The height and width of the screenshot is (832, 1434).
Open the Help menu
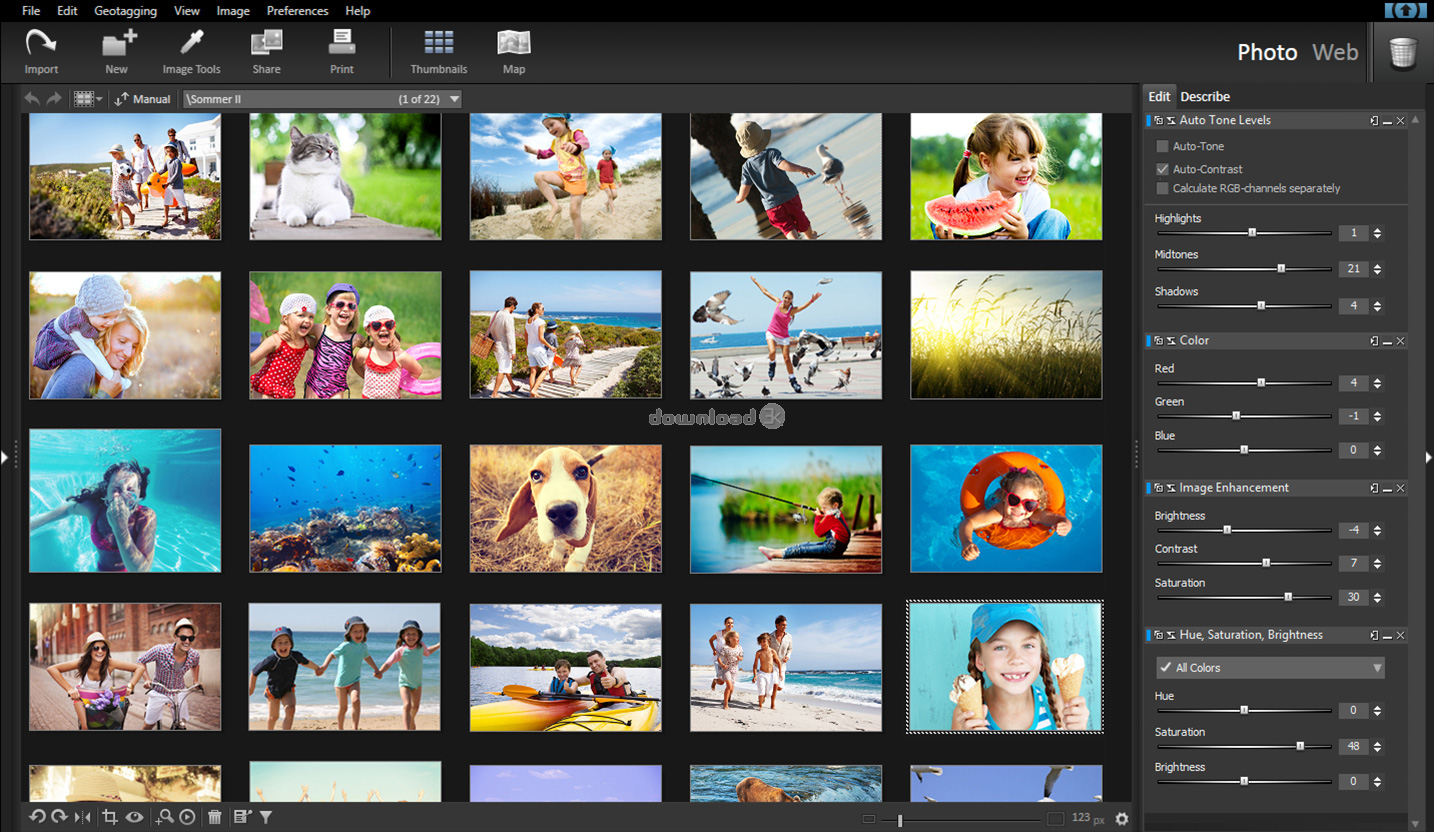click(357, 11)
